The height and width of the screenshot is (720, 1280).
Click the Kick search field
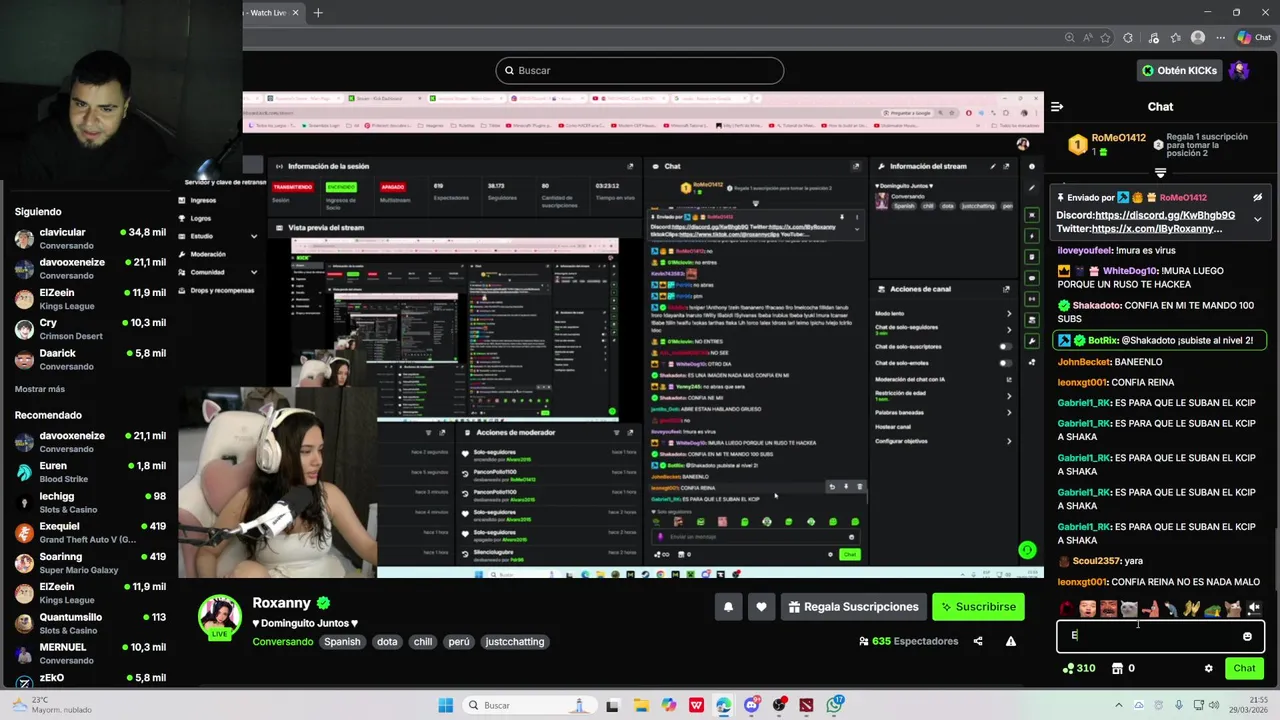point(640,70)
